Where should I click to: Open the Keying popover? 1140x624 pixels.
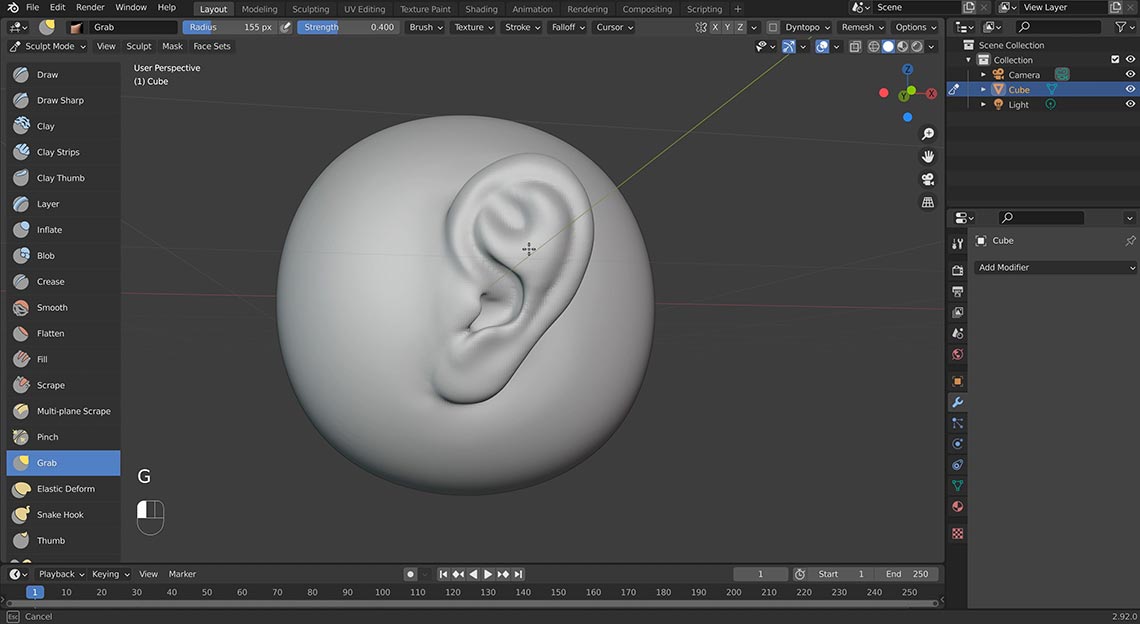pyautogui.click(x=111, y=574)
